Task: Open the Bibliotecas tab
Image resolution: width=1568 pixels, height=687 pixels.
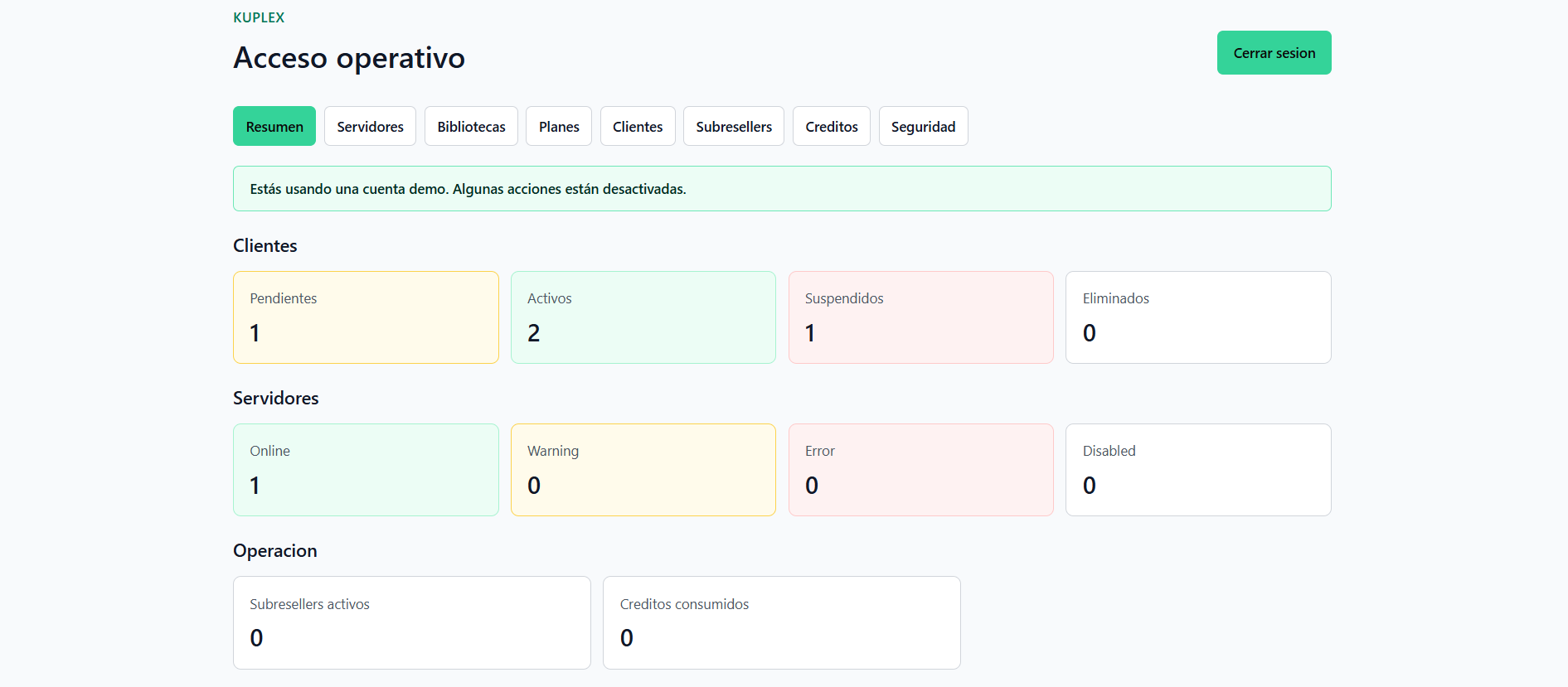Action: click(471, 126)
